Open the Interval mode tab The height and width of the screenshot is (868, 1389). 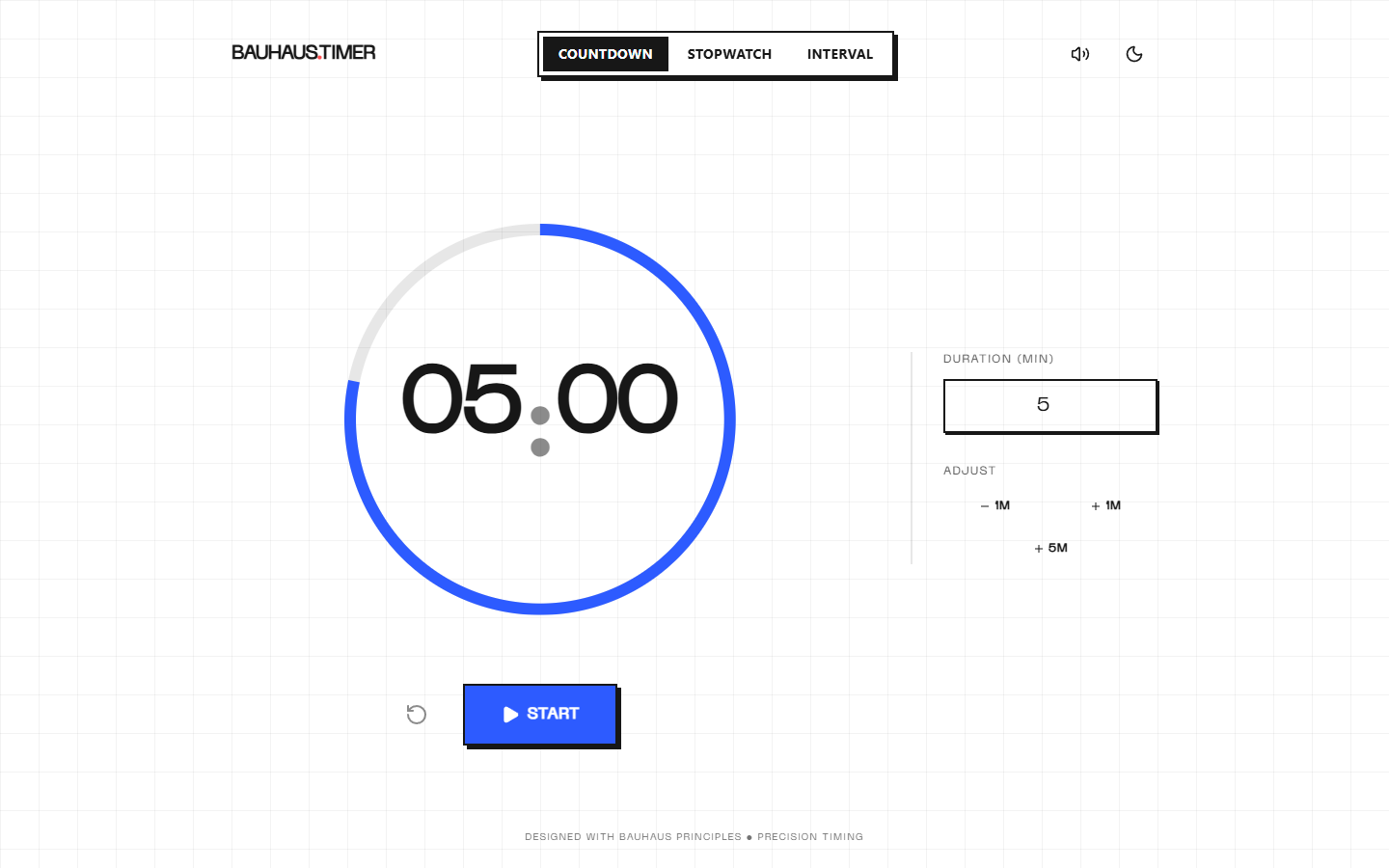point(839,54)
